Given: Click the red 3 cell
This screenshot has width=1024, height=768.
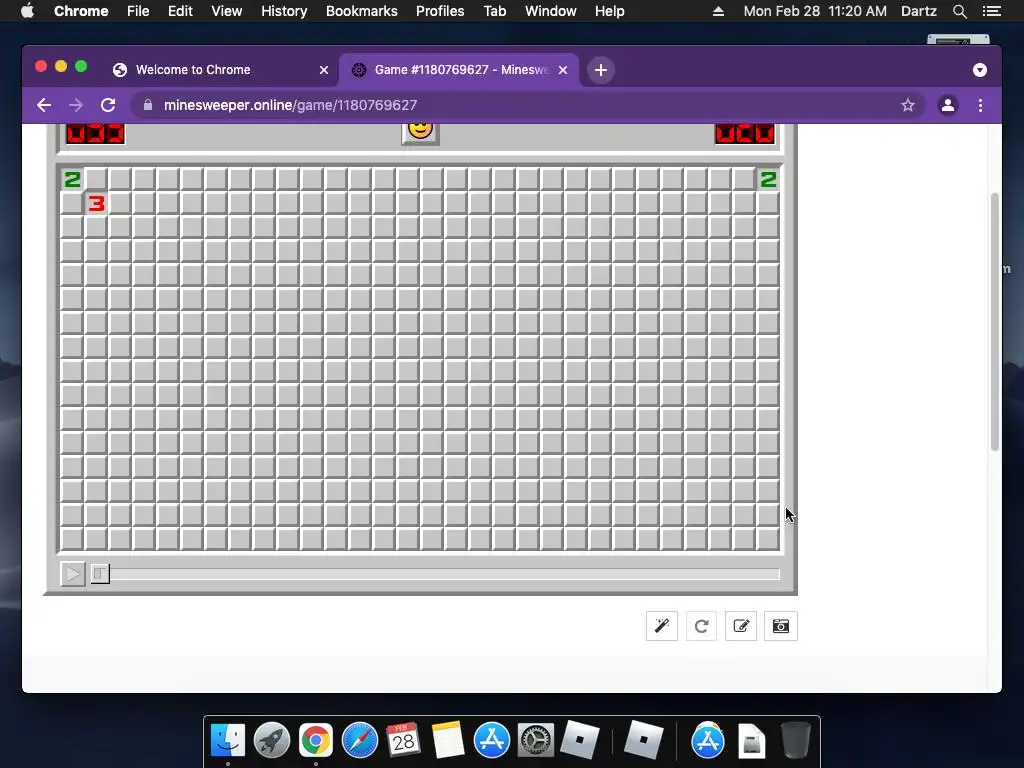Looking at the screenshot, I should pos(96,203).
